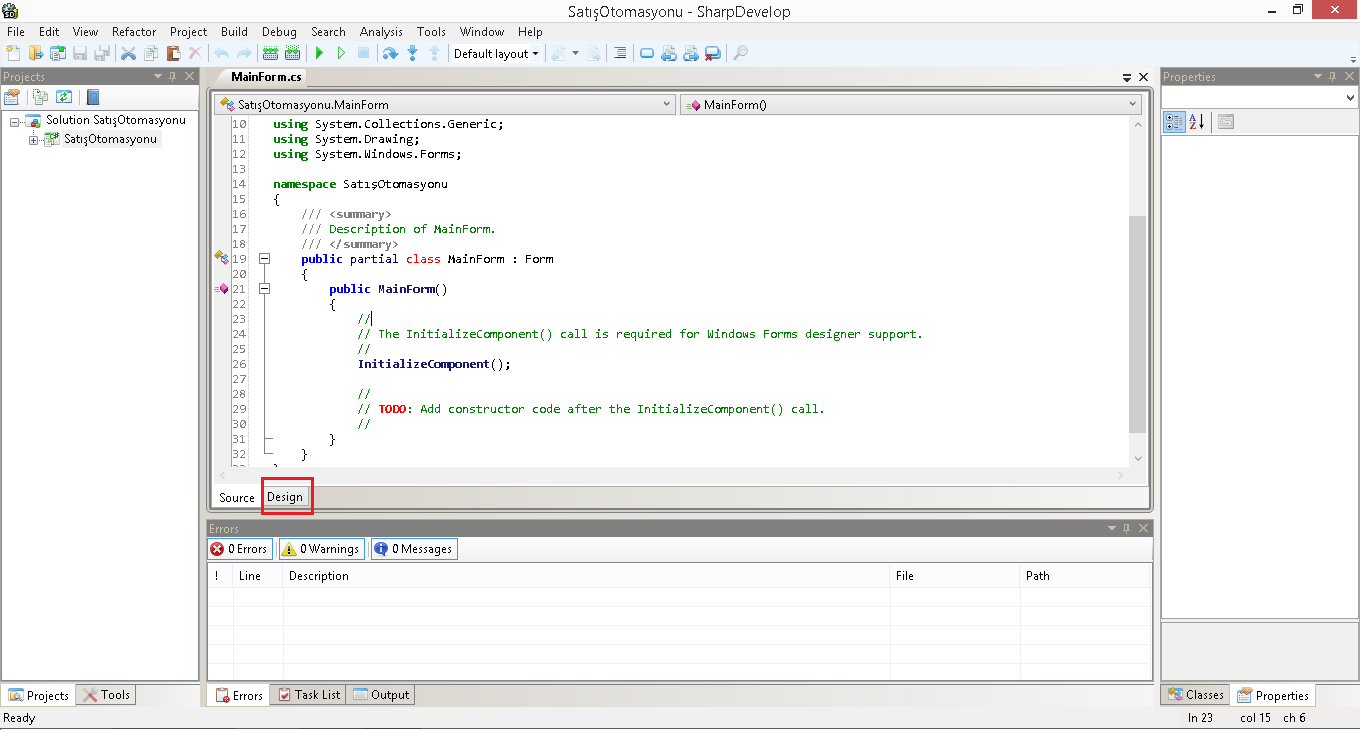Sort errors by the File column header
The height and width of the screenshot is (730, 1360).
(x=954, y=576)
